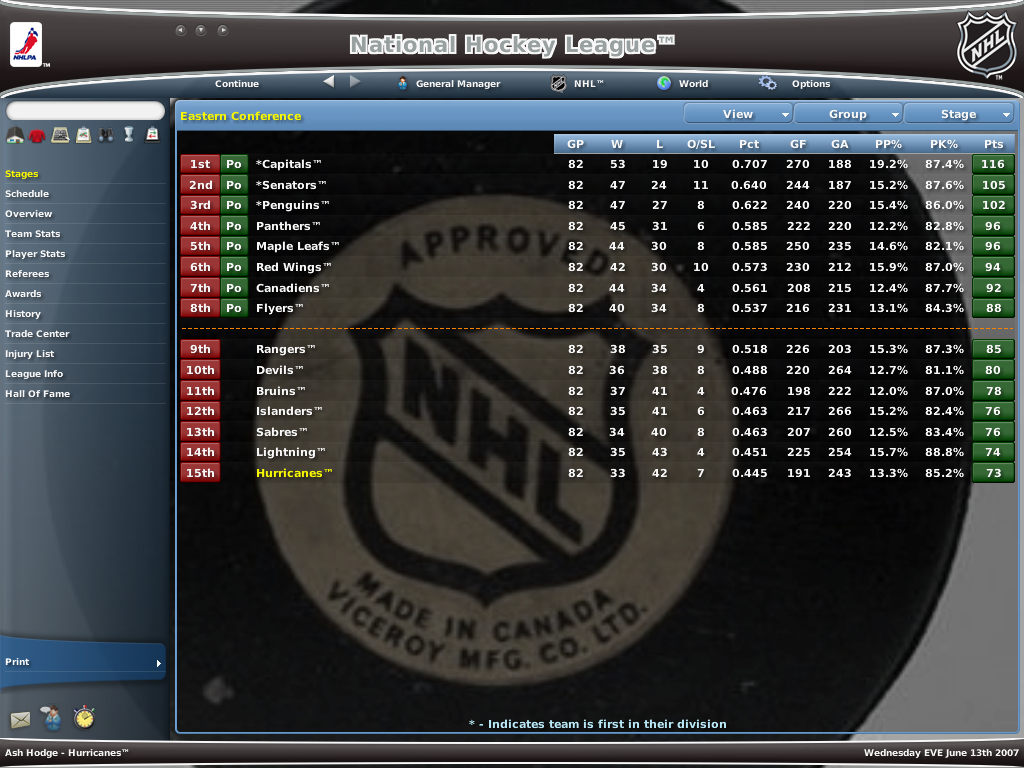Open the General Manager menu icon
The height and width of the screenshot is (768, 1024).
(x=403, y=84)
